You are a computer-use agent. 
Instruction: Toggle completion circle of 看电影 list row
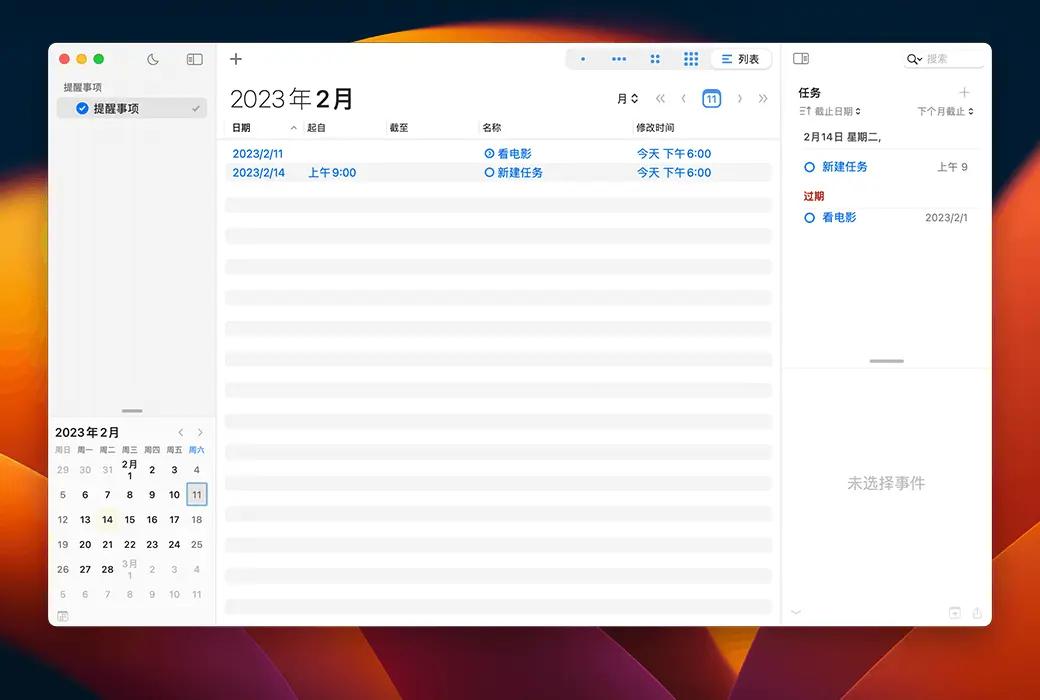(x=489, y=153)
